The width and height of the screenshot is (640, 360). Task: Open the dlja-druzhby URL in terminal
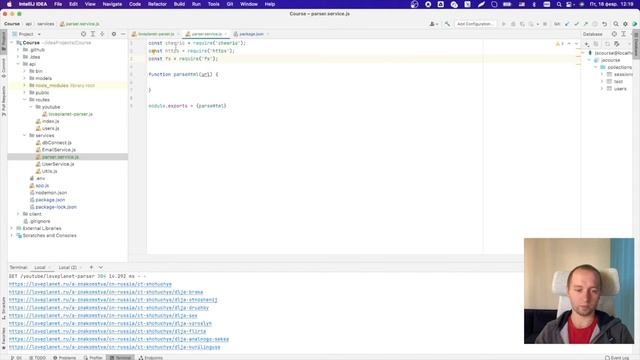(x=109, y=308)
